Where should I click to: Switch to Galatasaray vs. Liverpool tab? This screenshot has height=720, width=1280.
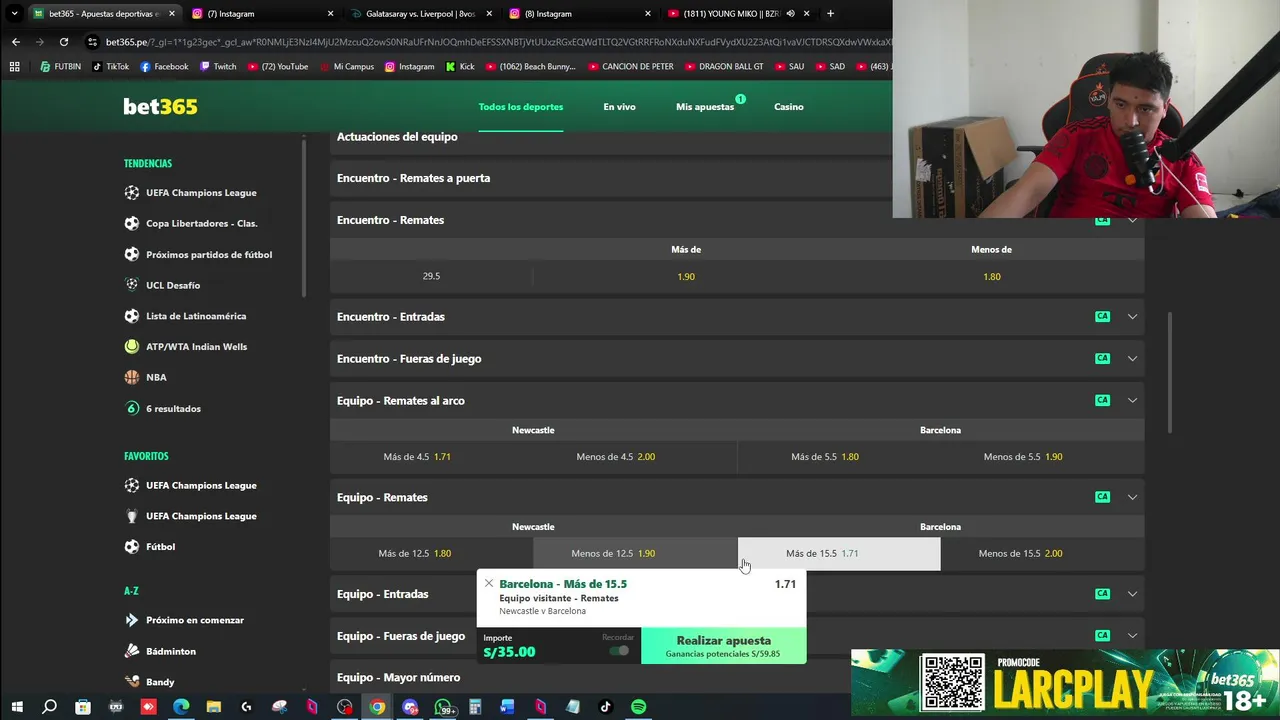[420, 14]
